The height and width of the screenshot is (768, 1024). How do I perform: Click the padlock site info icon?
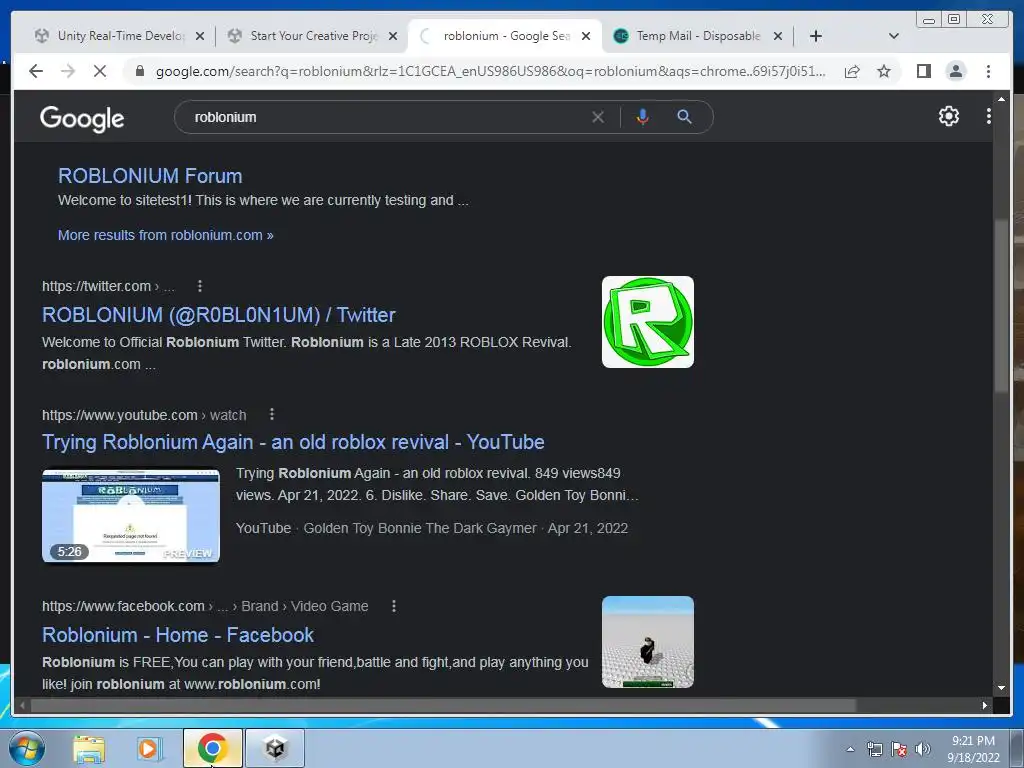pyautogui.click(x=139, y=71)
